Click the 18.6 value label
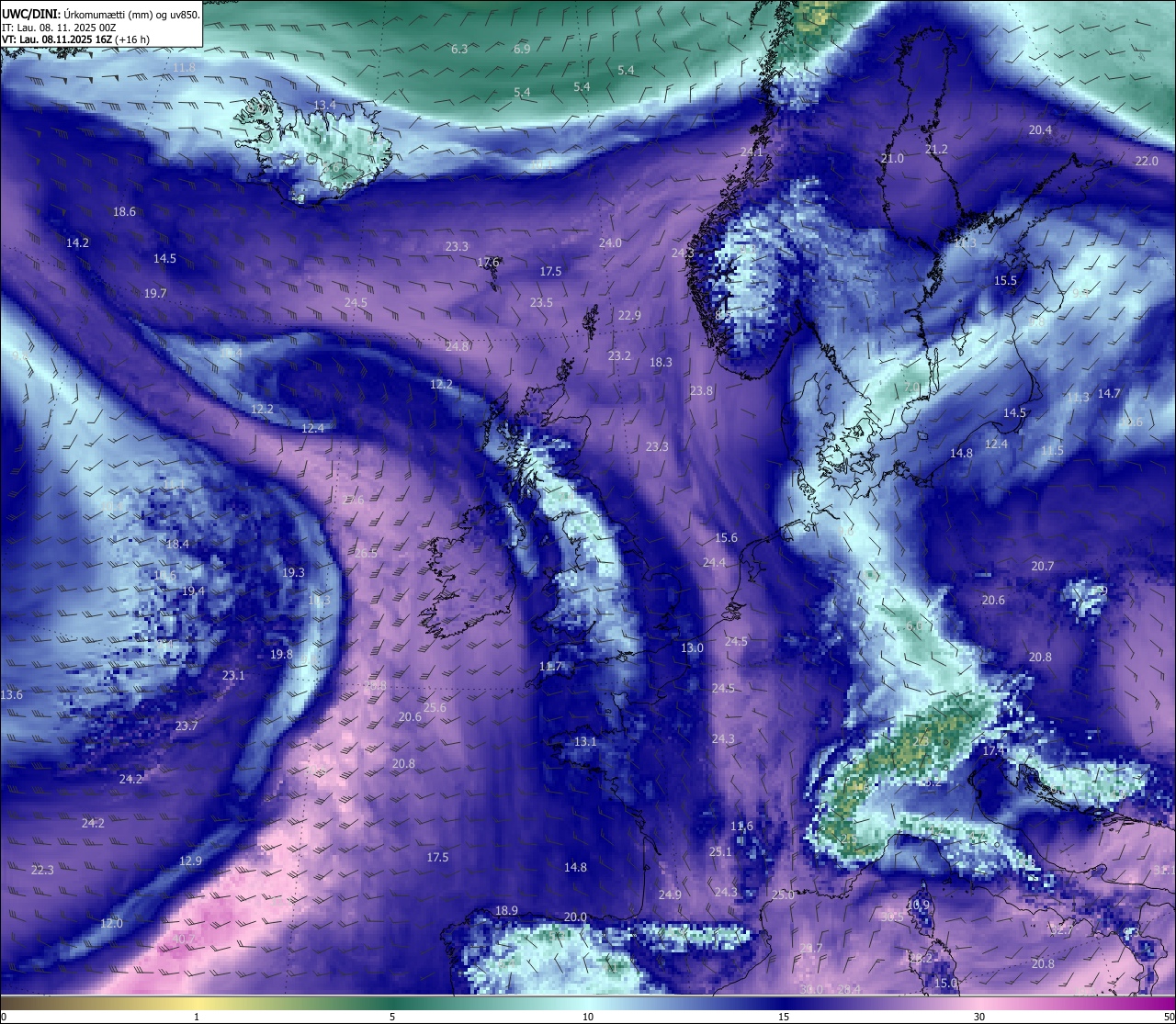Screen dimensions: 1176x1024 coord(124,212)
